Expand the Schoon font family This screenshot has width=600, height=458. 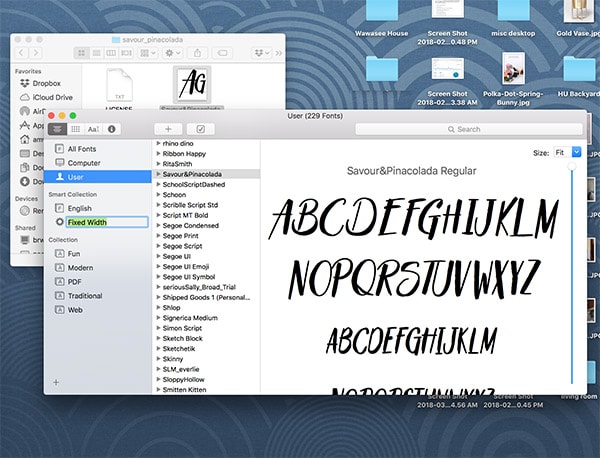coord(158,194)
